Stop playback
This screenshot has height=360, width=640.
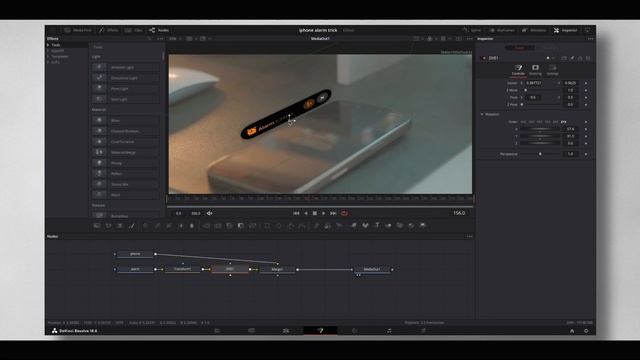315,213
